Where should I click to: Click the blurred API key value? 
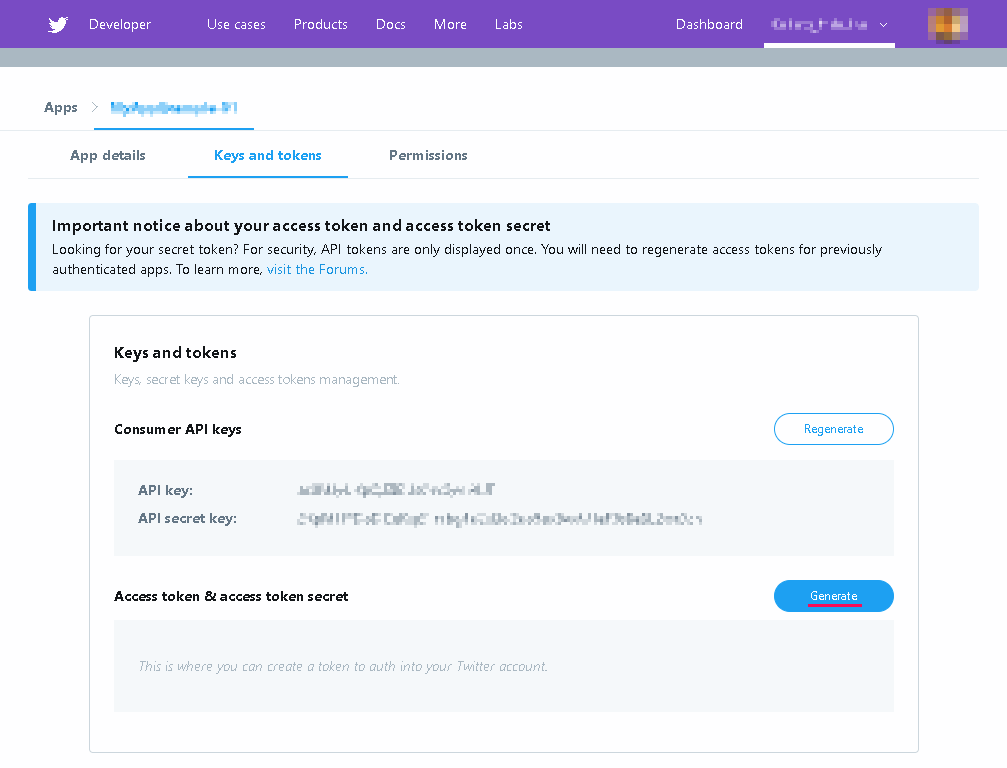(x=396, y=490)
